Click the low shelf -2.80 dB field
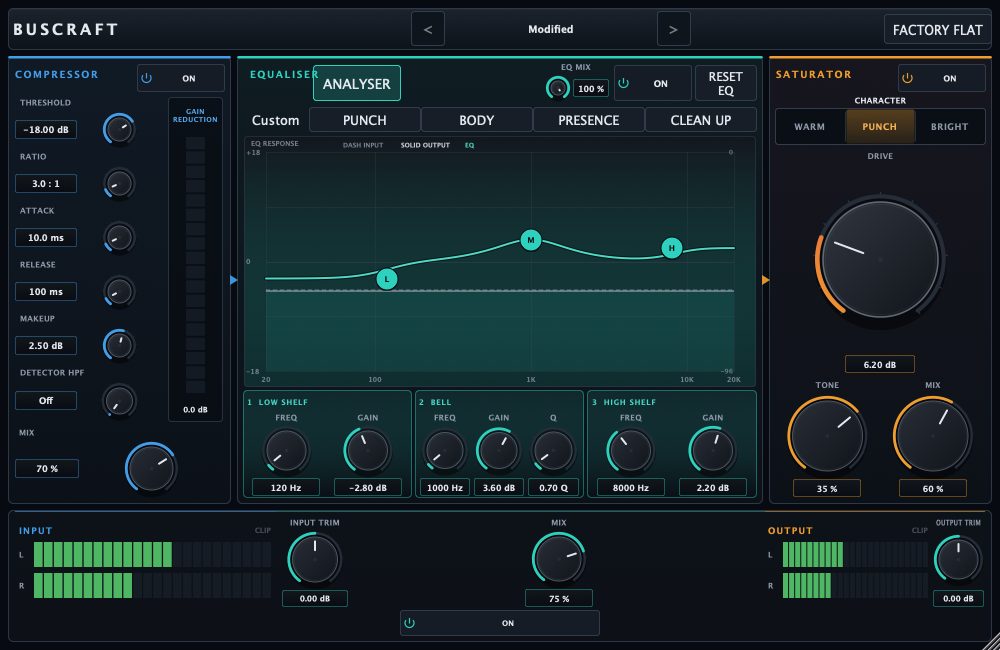Image resolution: width=1000 pixels, height=650 pixels. [x=368, y=487]
